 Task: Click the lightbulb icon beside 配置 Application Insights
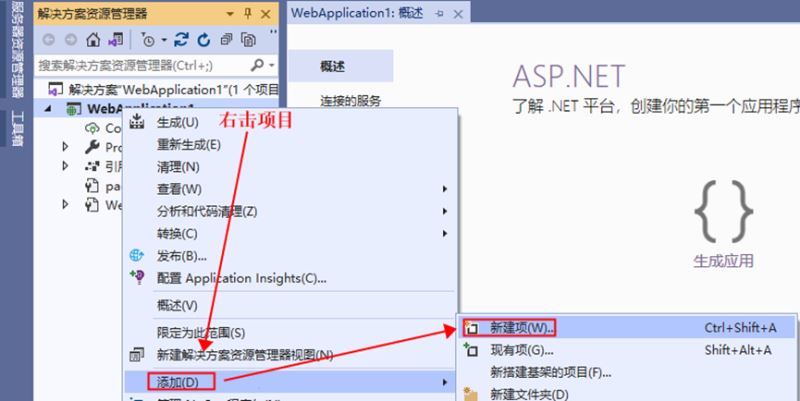coord(137,277)
